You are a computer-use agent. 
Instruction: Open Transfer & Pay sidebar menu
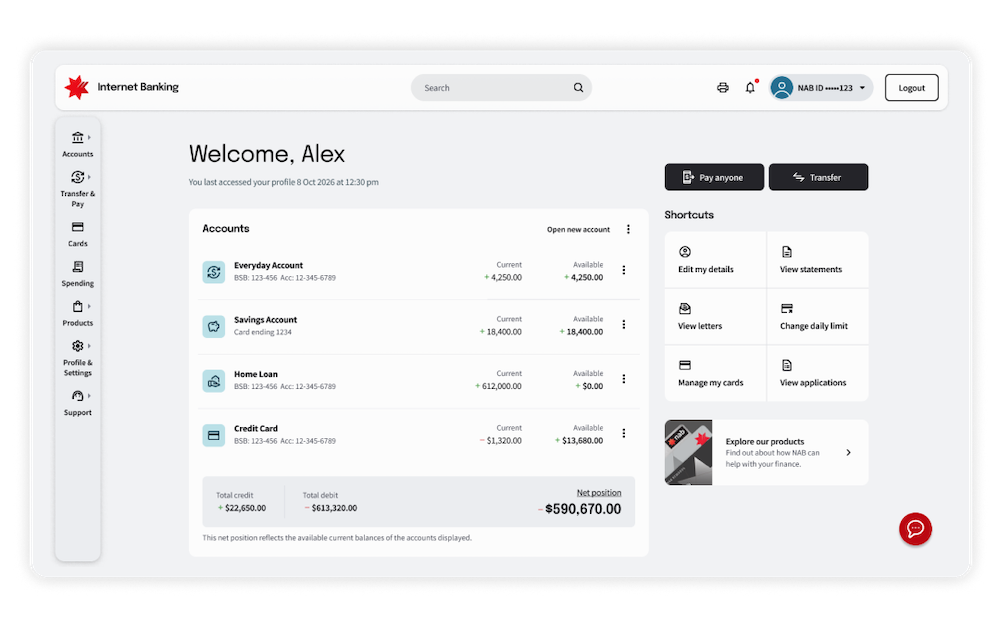click(x=77, y=188)
